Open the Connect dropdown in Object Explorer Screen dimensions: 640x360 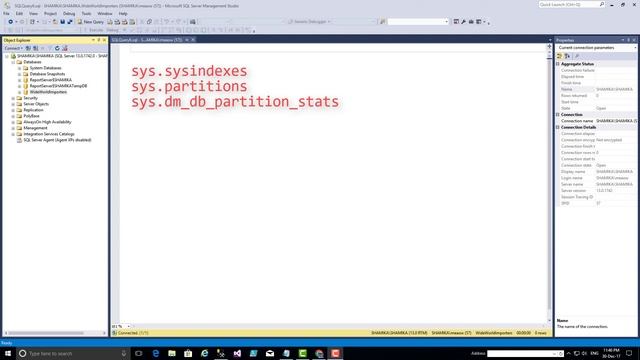coord(13,48)
